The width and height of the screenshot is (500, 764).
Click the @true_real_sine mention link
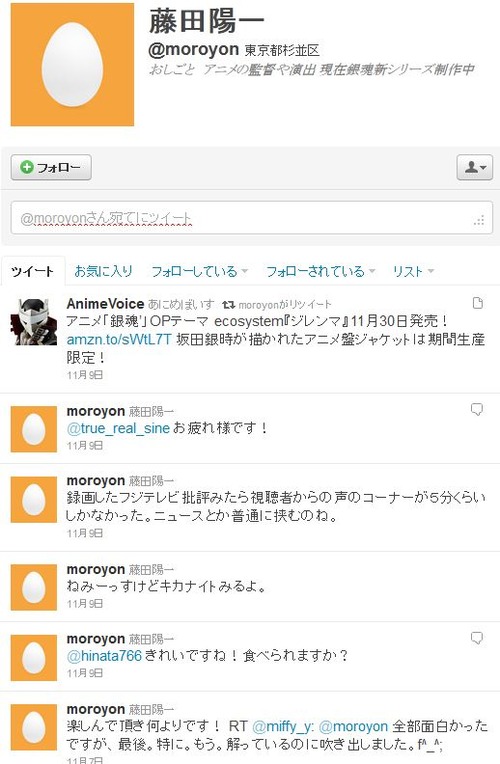tap(118, 428)
